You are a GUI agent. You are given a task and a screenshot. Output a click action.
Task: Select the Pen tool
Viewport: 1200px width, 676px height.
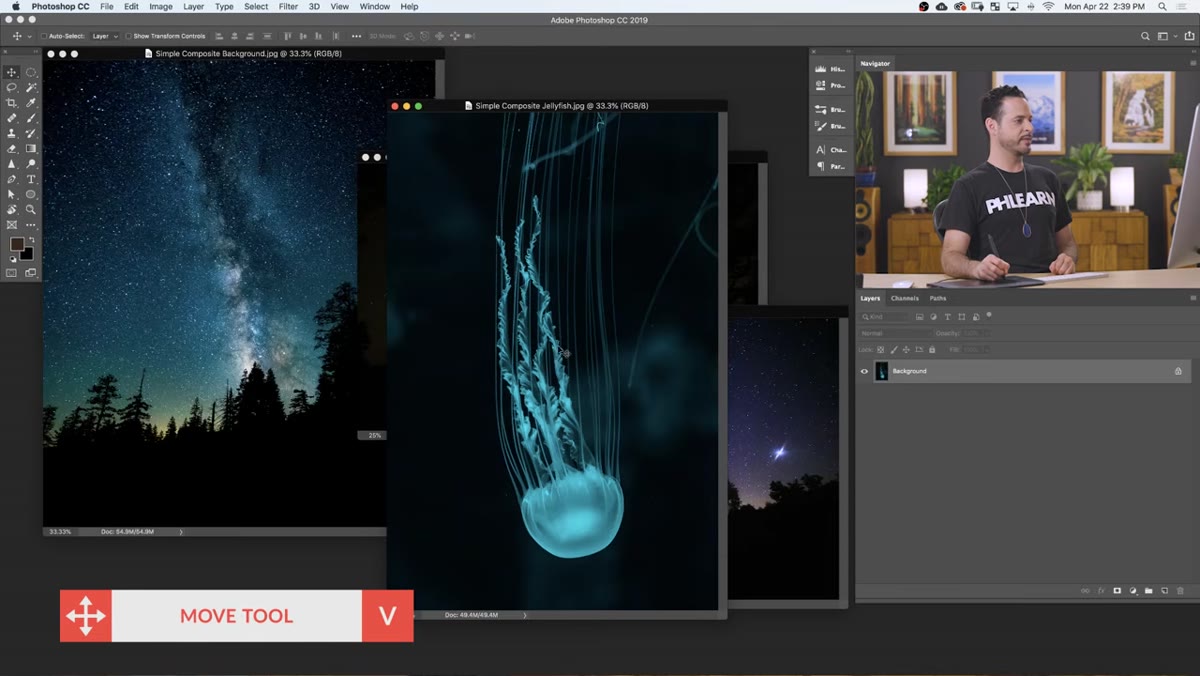click(12, 179)
